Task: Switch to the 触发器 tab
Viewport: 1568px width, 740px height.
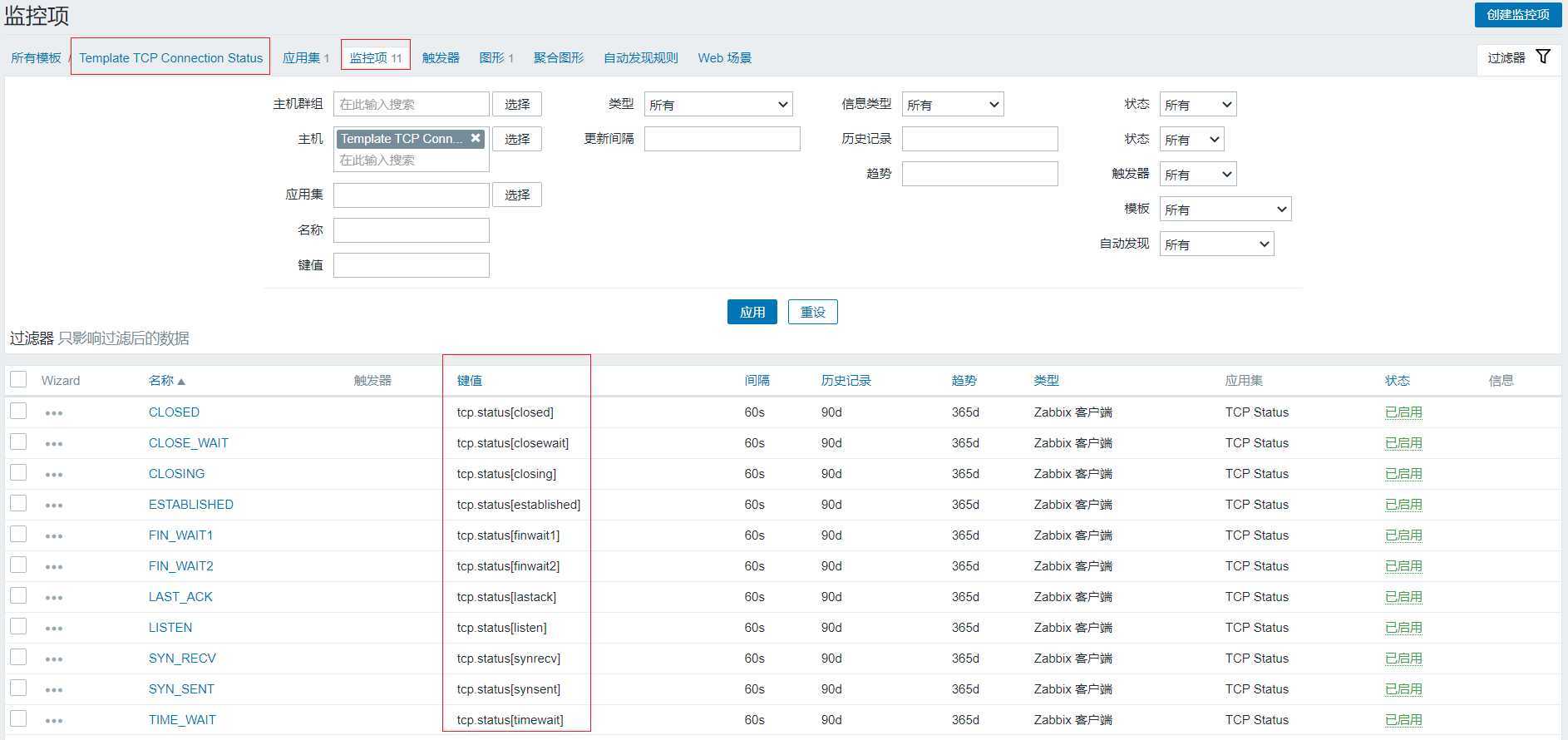Action: pyautogui.click(x=441, y=57)
